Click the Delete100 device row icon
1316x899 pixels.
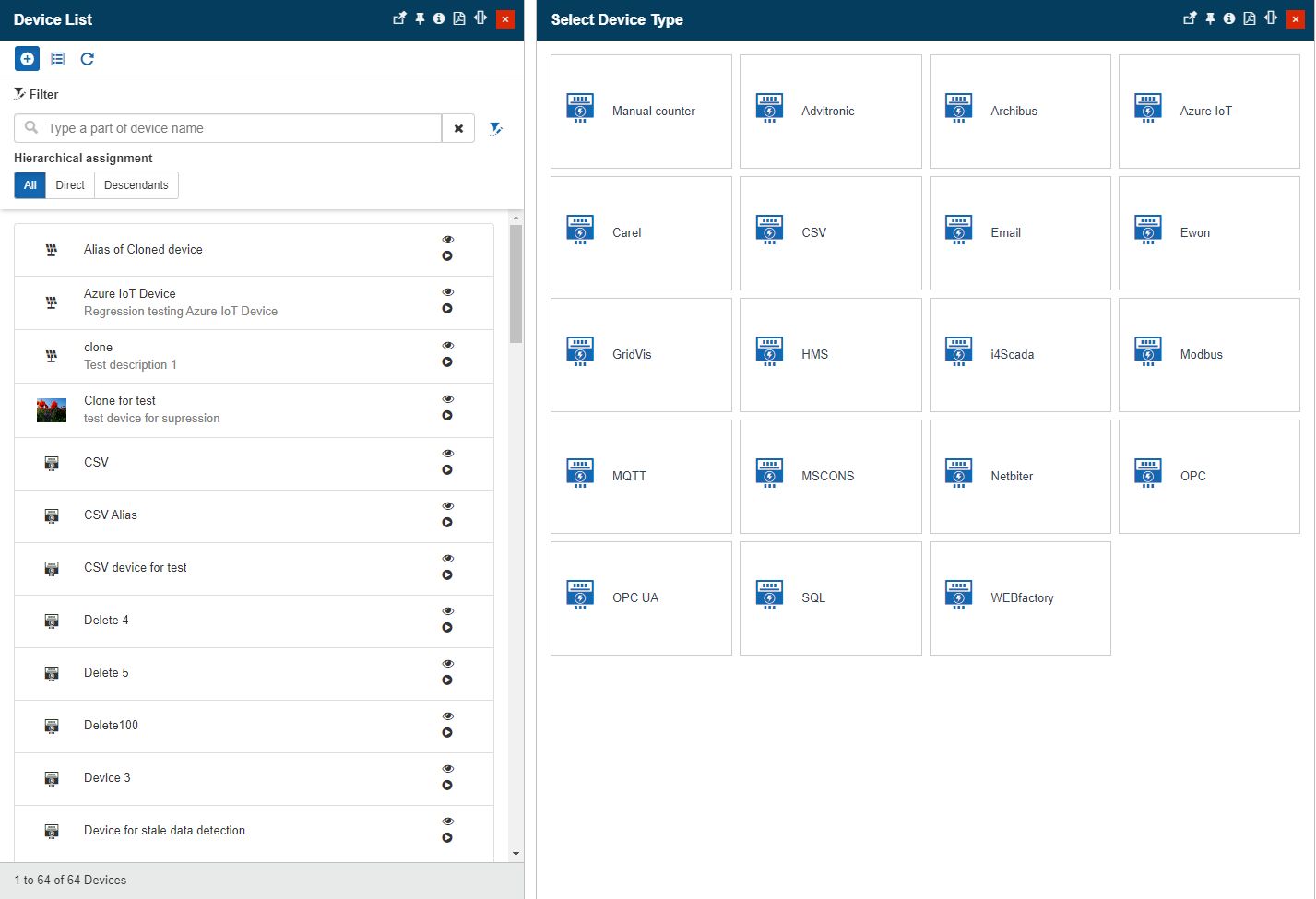(x=52, y=726)
